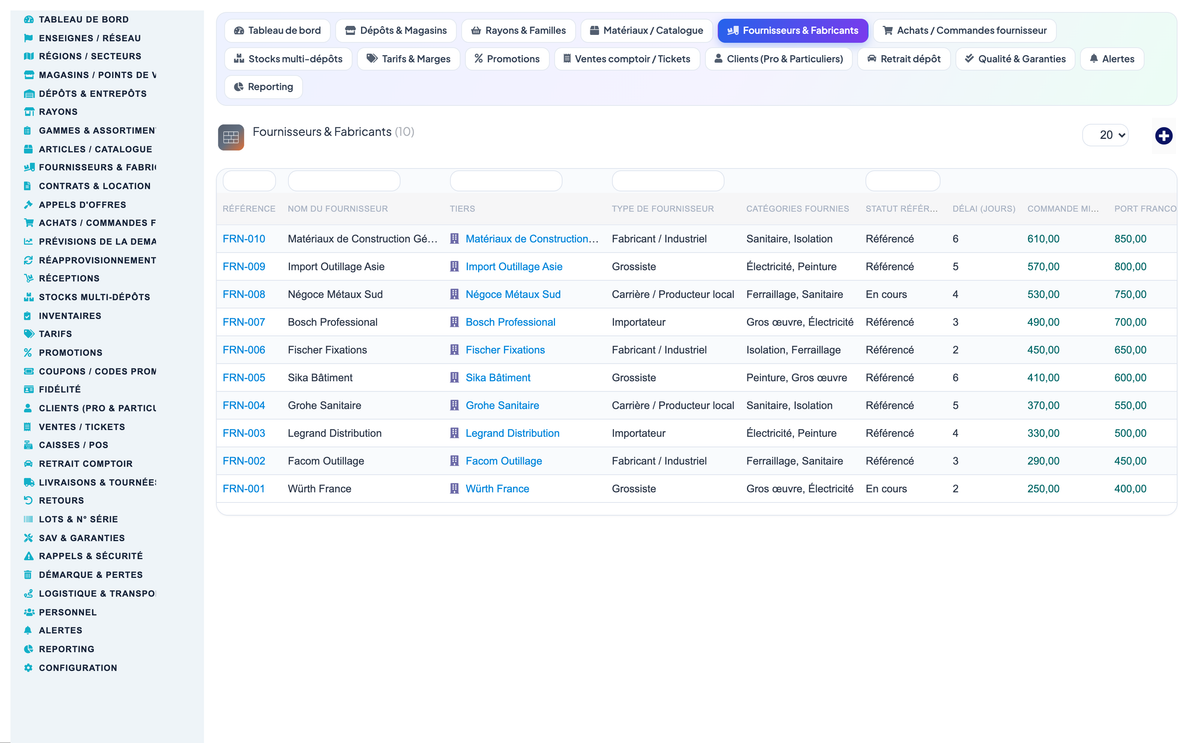Viewport: 1200px width, 743px height.
Task: Switch to Qualité & Garanties tab
Action: click(x=1015, y=59)
